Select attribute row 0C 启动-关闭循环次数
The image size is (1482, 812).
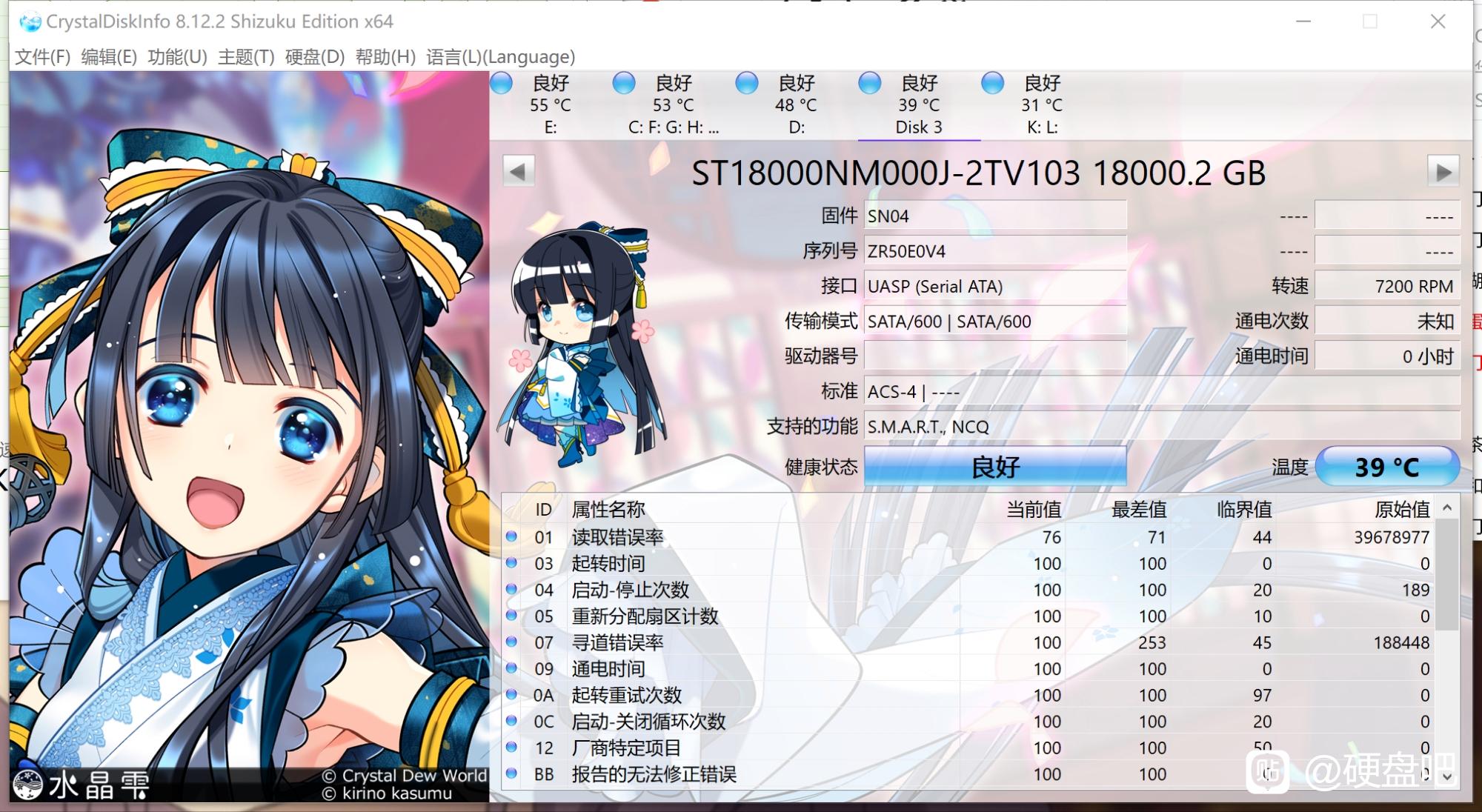coord(968,722)
